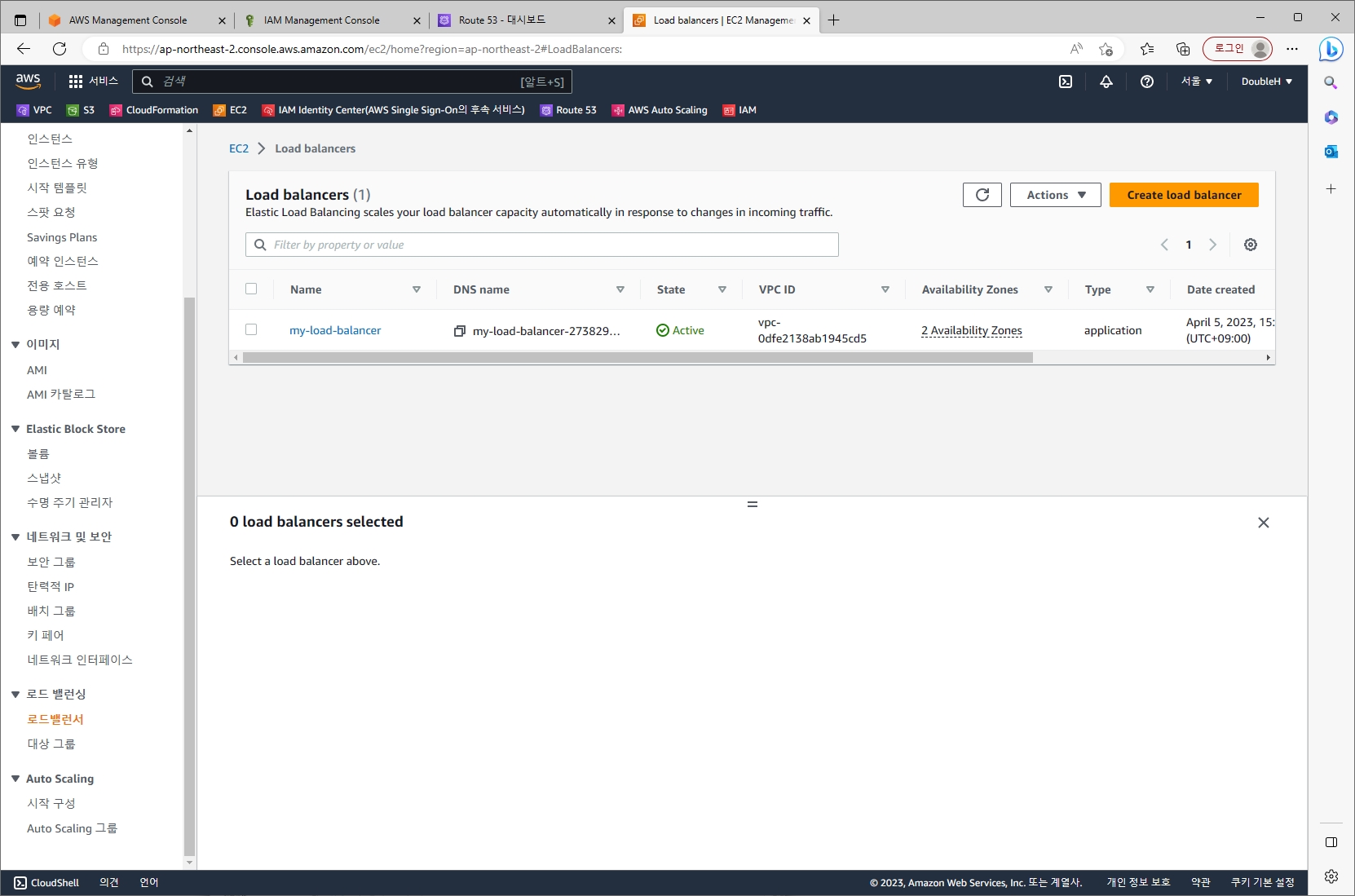Collapse the Auto Scaling sidebar section
1355x896 pixels.
[x=15, y=779]
